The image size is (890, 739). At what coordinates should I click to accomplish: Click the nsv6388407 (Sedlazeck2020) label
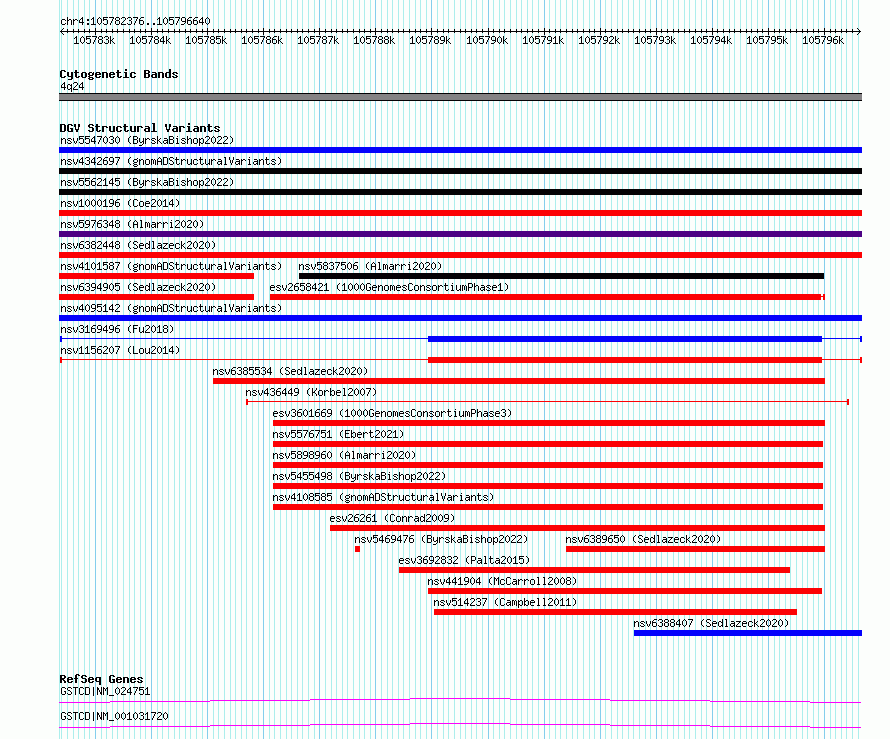(x=711, y=623)
